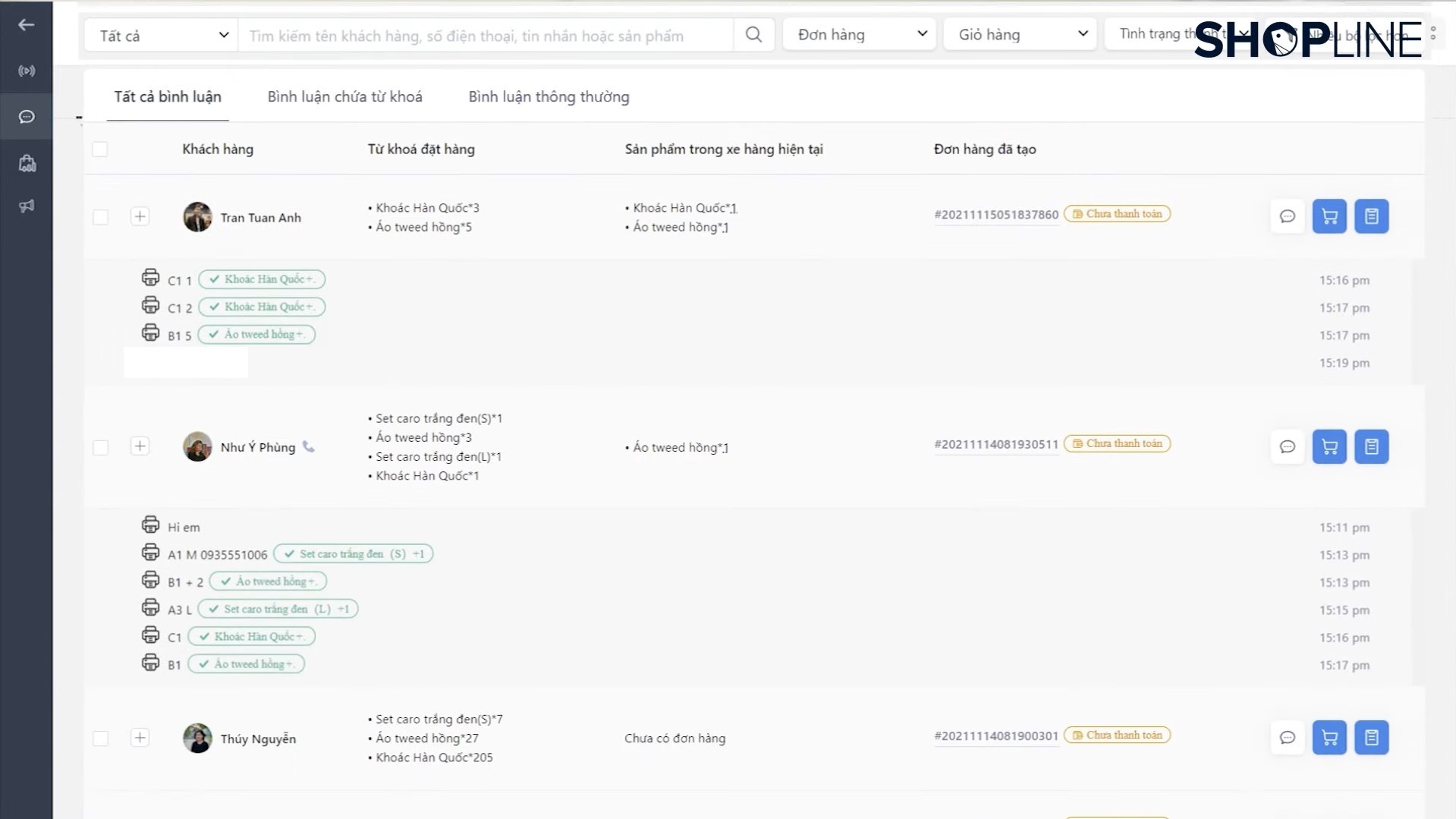The height and width of the screenshot is (819, 1456).
Task: Open order link #2021115051837860
Action: tap(995, 215)
